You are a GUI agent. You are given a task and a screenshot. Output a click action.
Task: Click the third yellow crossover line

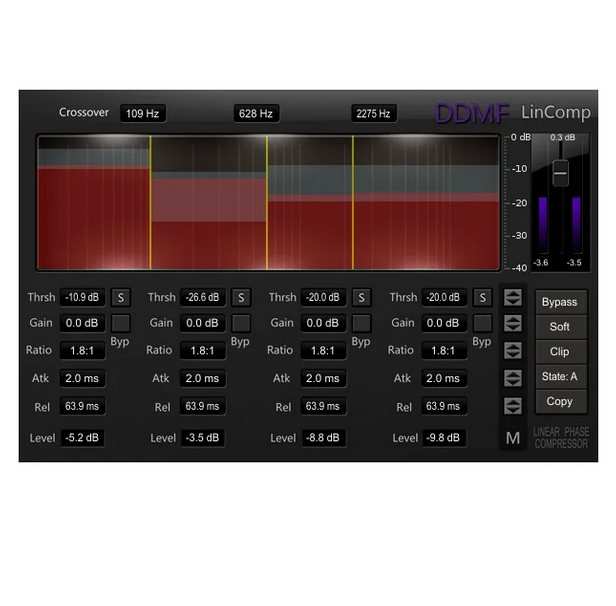point(353,202)
